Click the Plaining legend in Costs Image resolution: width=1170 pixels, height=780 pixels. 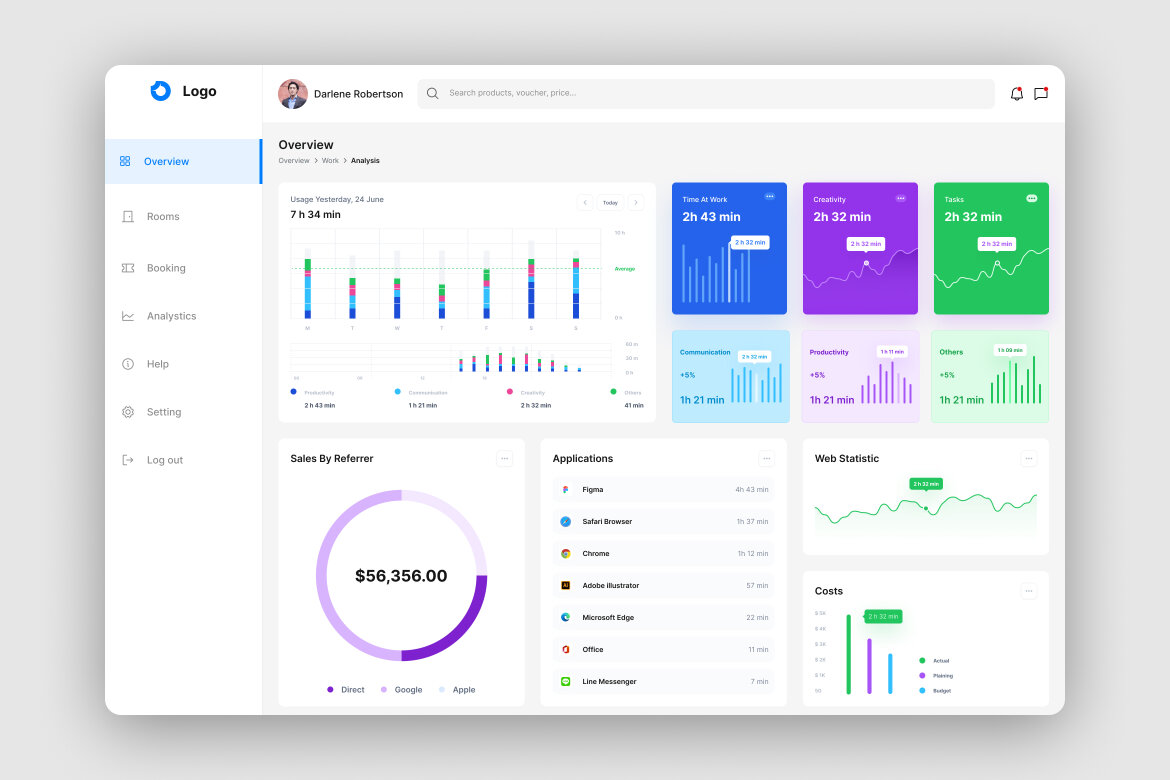point(936,676)
